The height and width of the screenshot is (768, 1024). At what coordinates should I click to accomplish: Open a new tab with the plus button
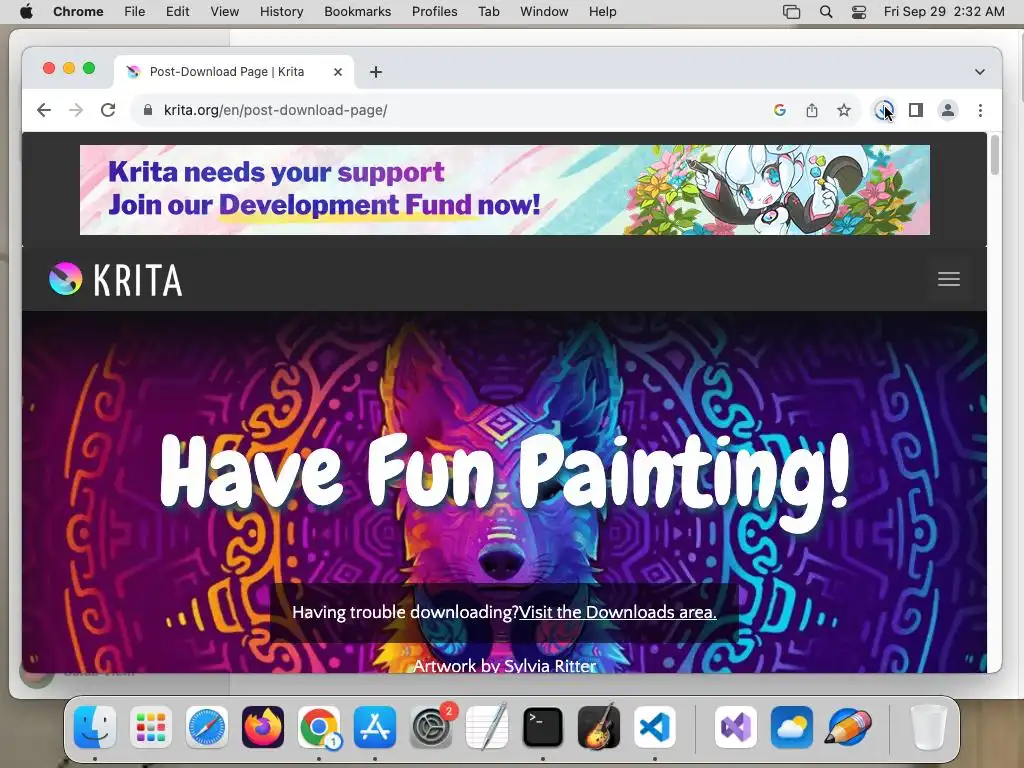[x=376, y=72]
